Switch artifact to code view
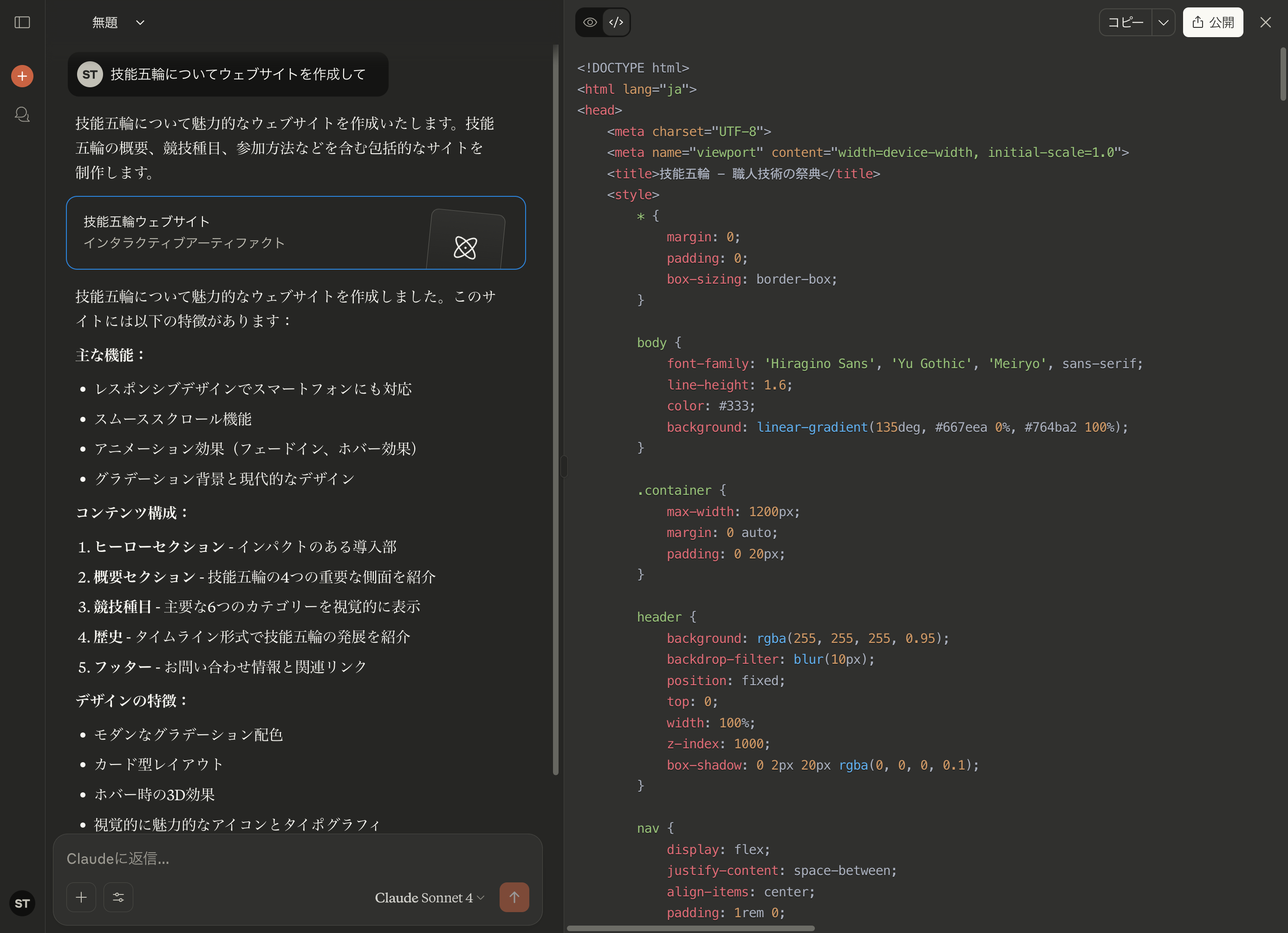The image size is (1288, 933). 616,22
